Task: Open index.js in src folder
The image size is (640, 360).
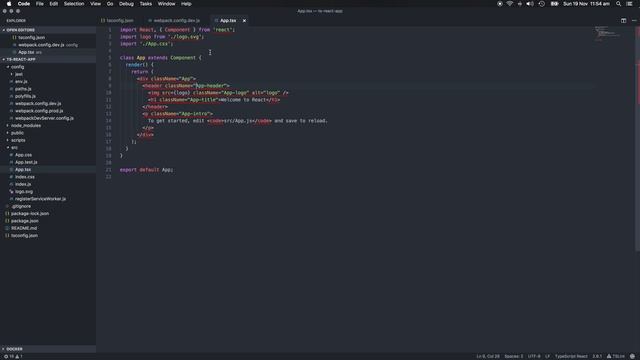Action: [48, 184]
